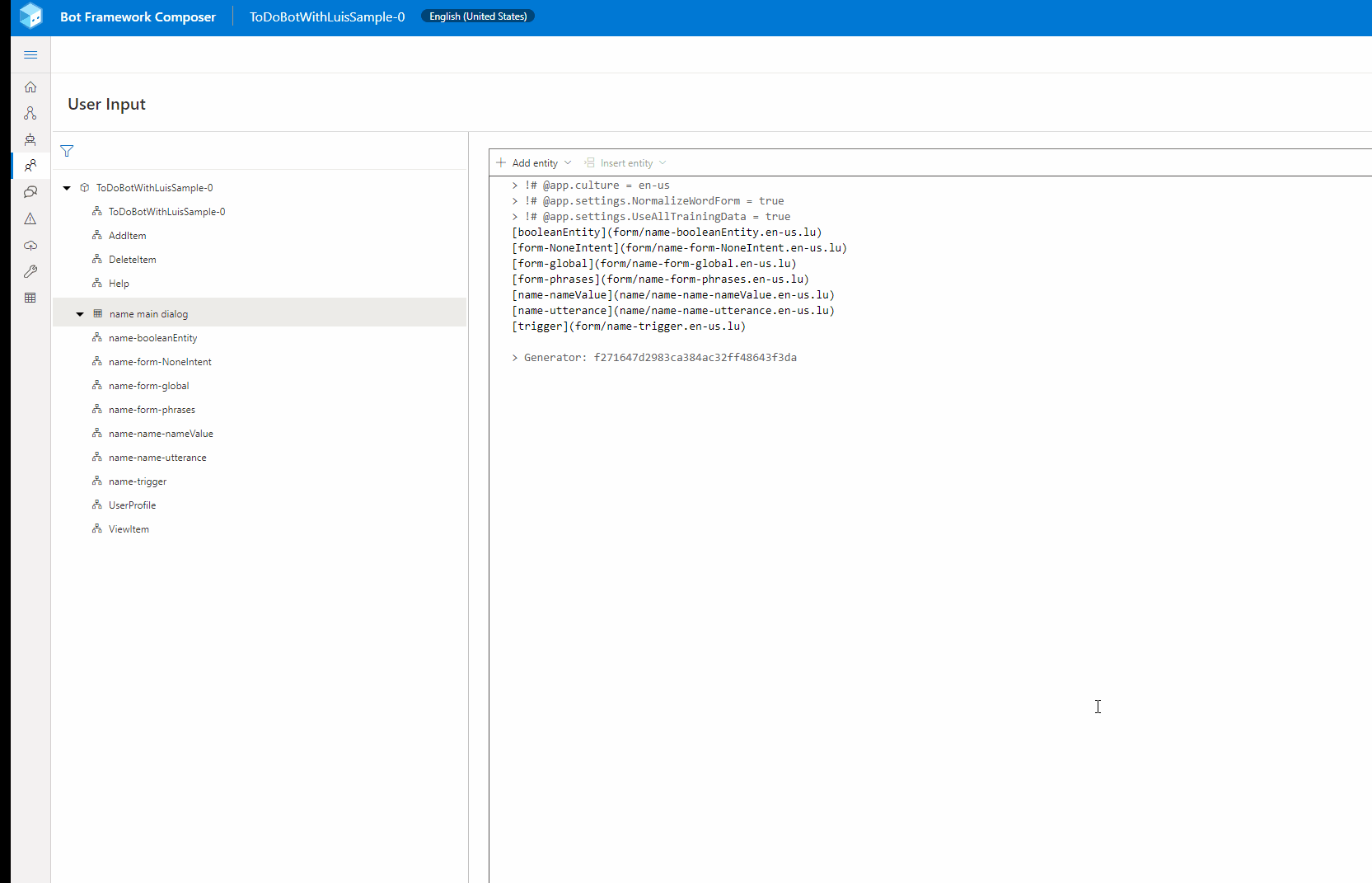Open the Add entity dropdown

point(533,163)
